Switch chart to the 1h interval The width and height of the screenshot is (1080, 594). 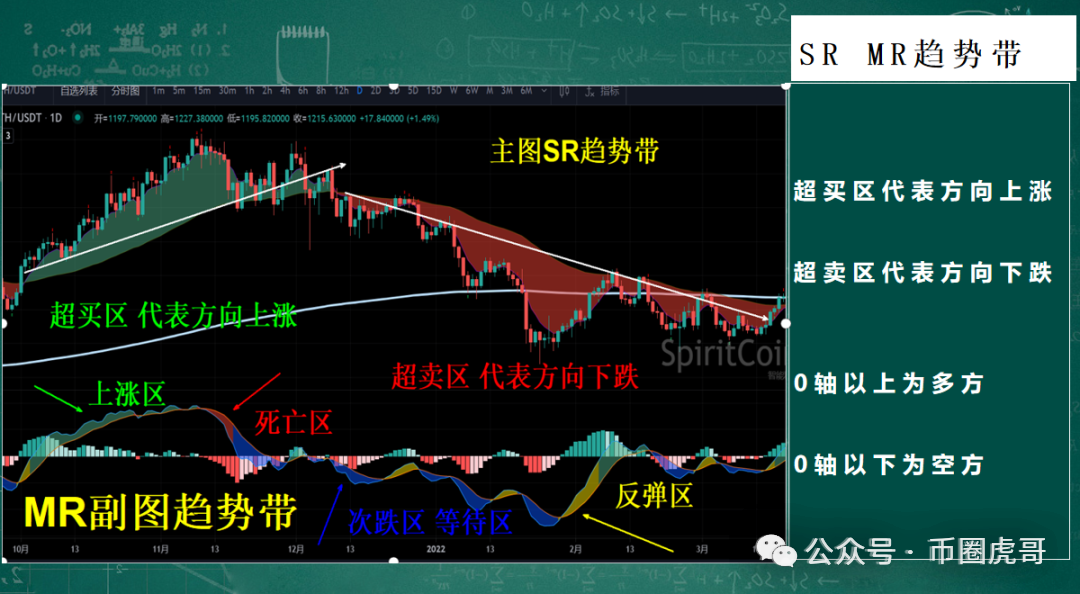click(x=250, y=91)
